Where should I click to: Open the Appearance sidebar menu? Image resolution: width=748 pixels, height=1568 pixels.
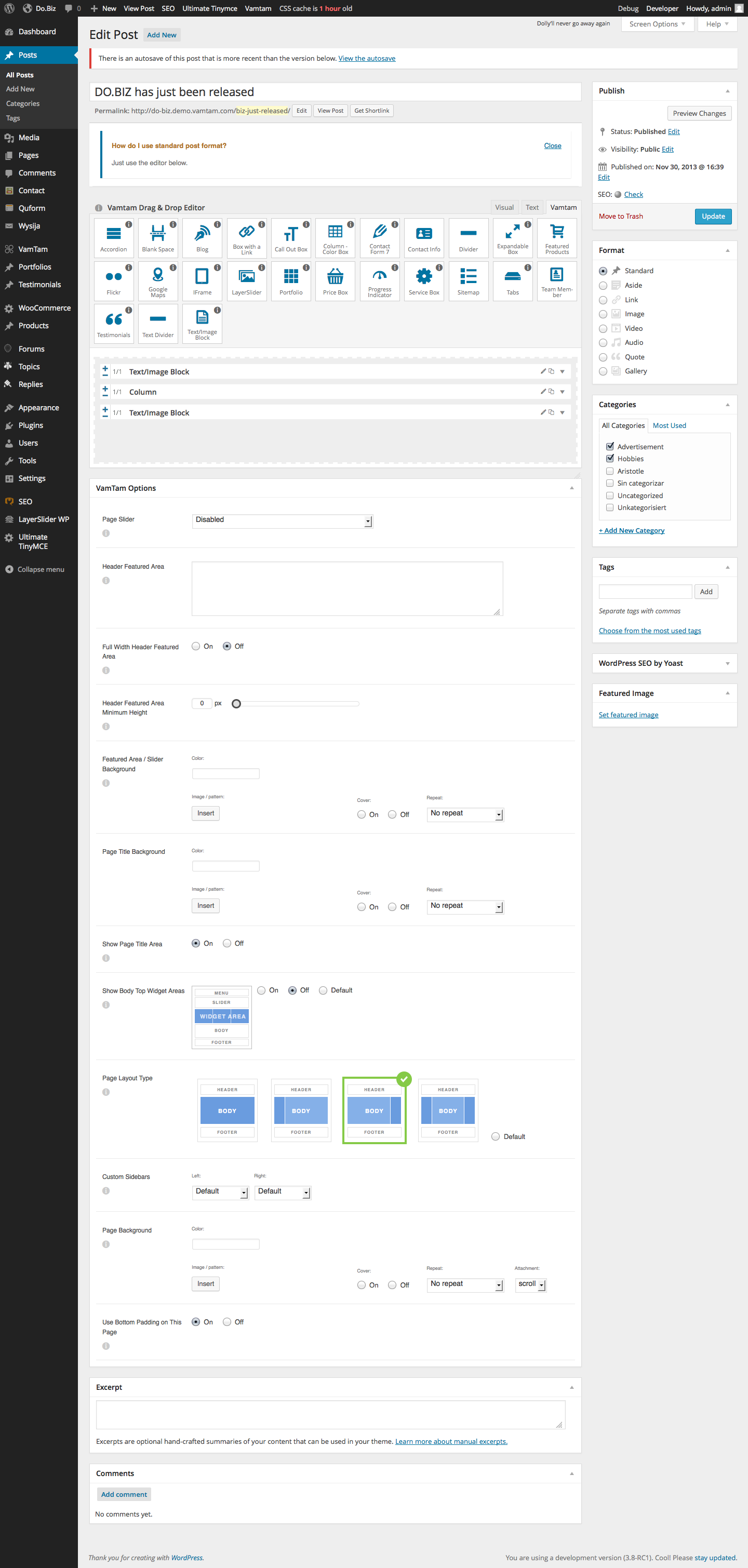click(x=39, y=408)
